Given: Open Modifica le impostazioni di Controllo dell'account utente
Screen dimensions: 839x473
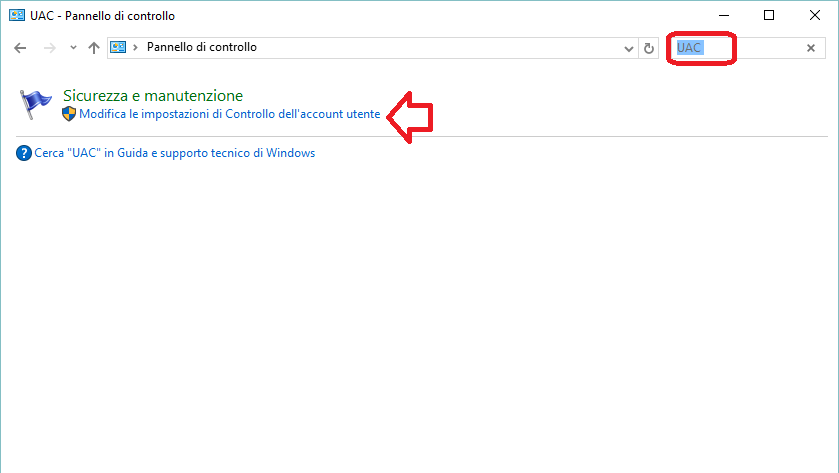Looking at the screenshot, I should (x=230, y=114).
